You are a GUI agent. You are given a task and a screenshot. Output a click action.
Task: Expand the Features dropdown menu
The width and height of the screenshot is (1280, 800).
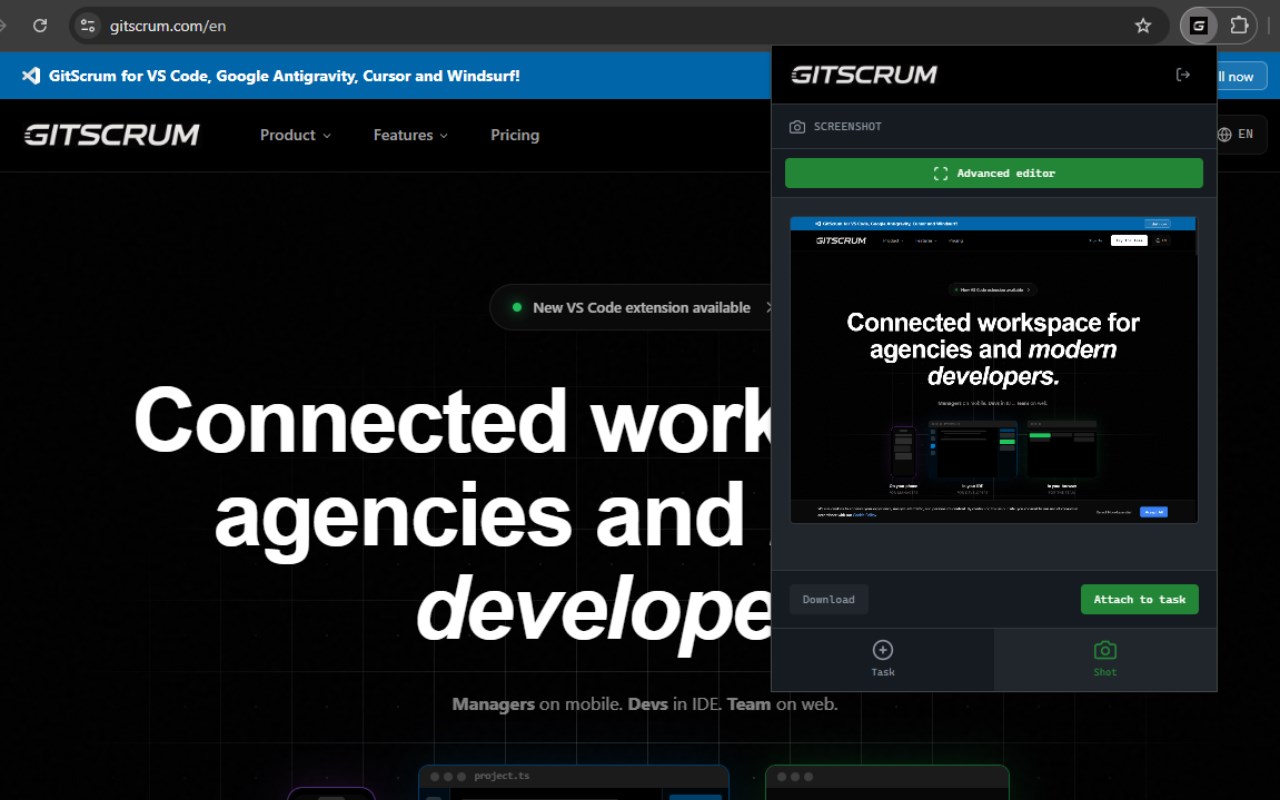pyautogui.click(x=410, y=135)
